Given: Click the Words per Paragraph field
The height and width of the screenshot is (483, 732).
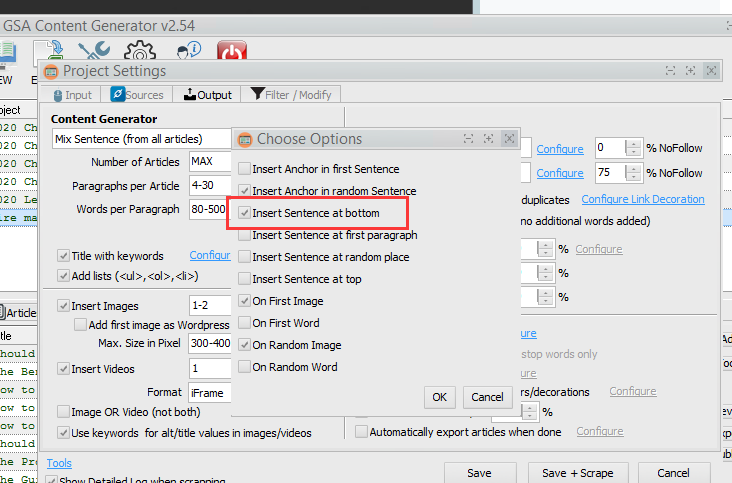Looking at the screenshot, I should coord(210,209).
